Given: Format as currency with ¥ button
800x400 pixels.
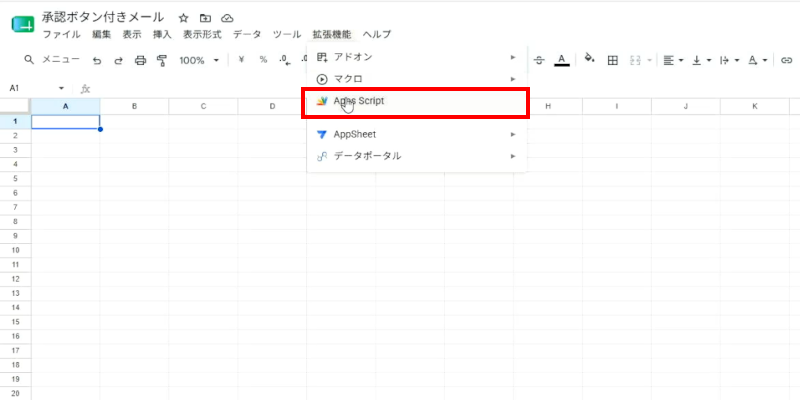Looking at the screenshot, I should pyautogui.click(x=241, y=60).
